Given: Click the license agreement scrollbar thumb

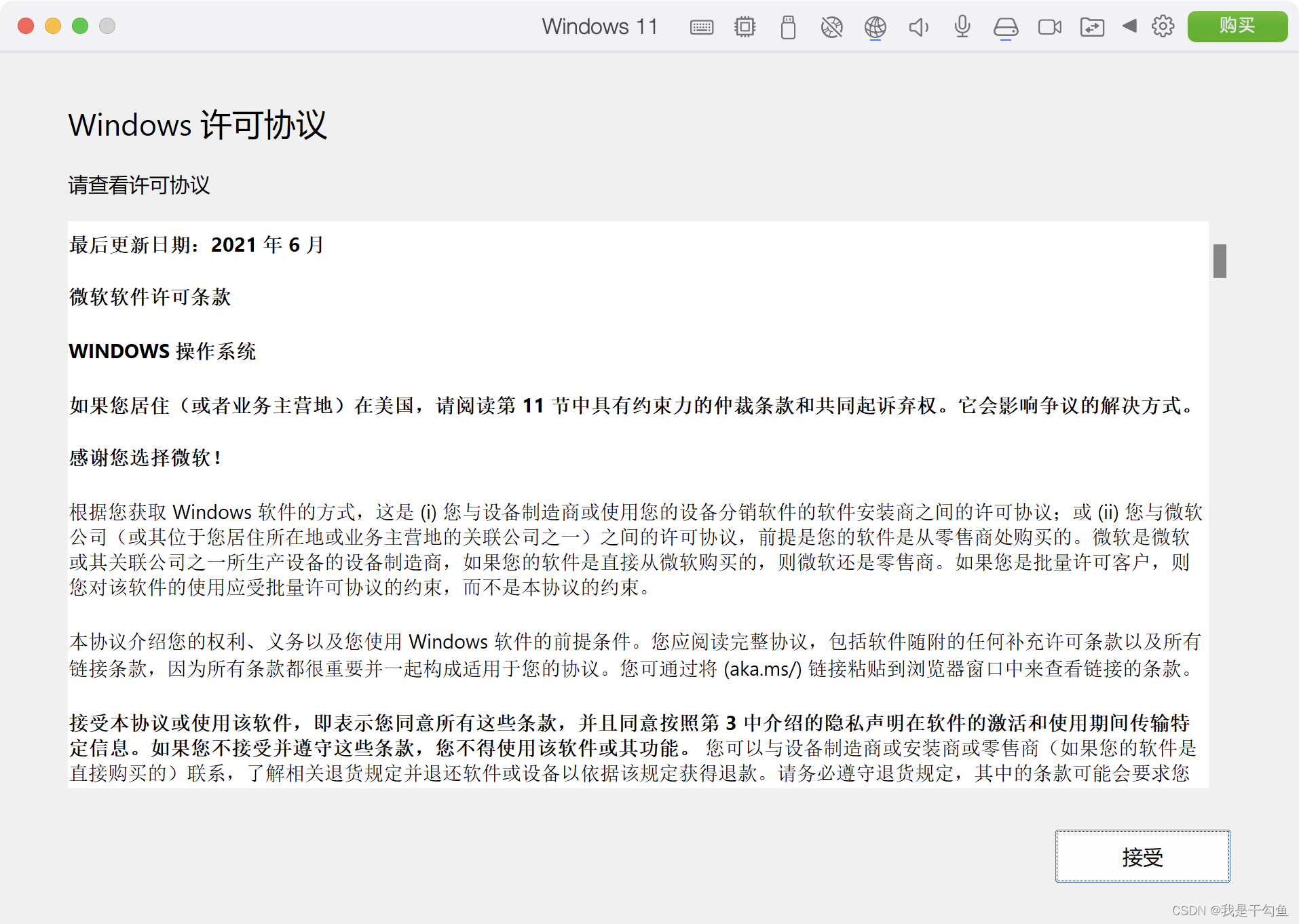Looking at the screenshot, I should (x=1220, y=261).
